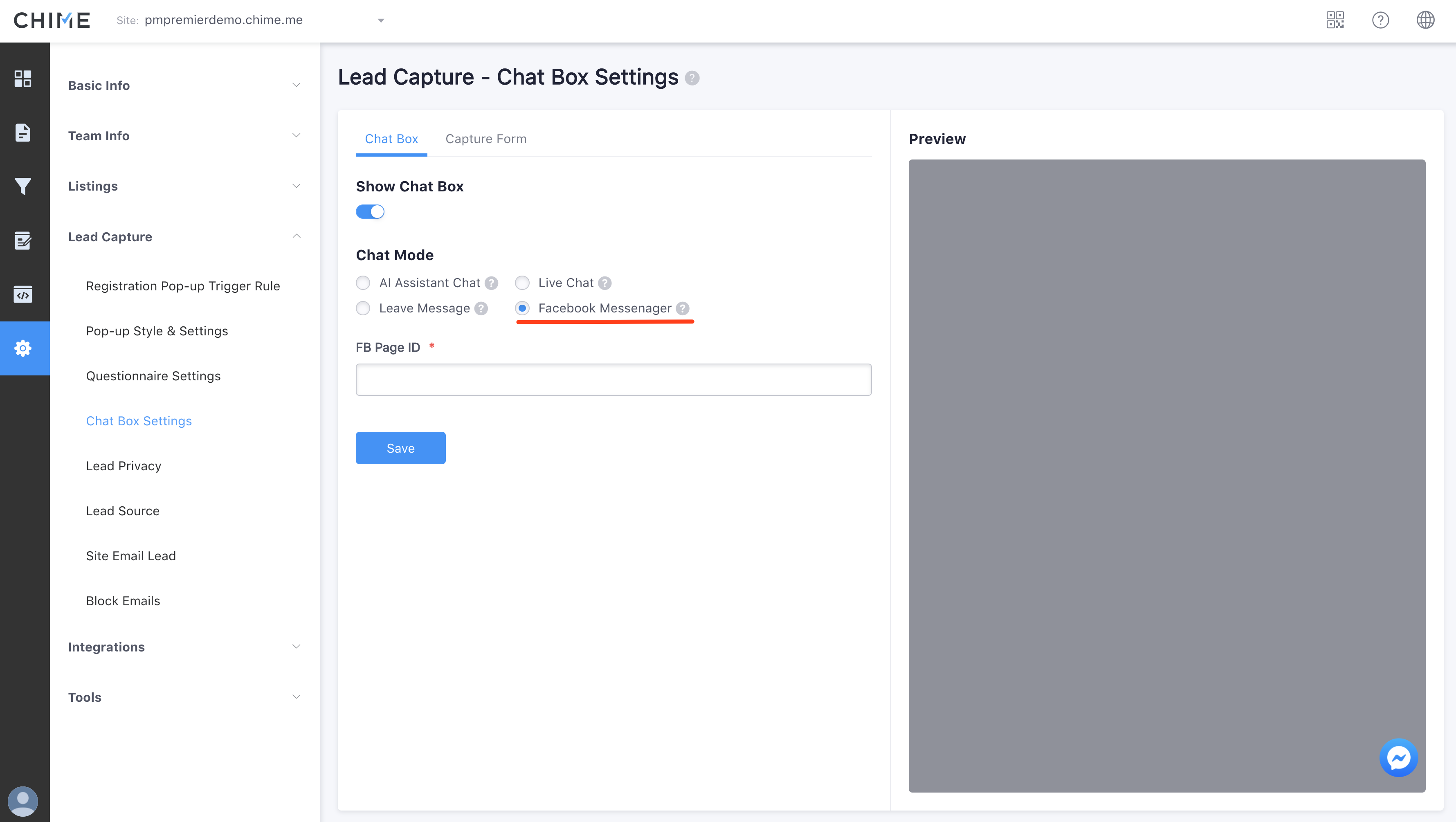Image resolution: width=1456 pixels, height=822 pixels.
Task: Click help icon beside Facebook Messenager
Action: click(683, 309)
